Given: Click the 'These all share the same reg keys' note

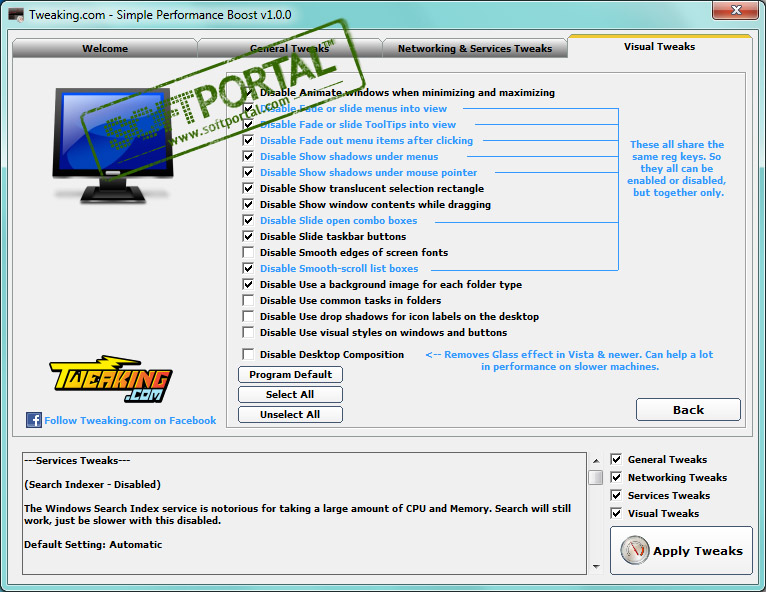Looking at the screenshot, I should 677,169.
